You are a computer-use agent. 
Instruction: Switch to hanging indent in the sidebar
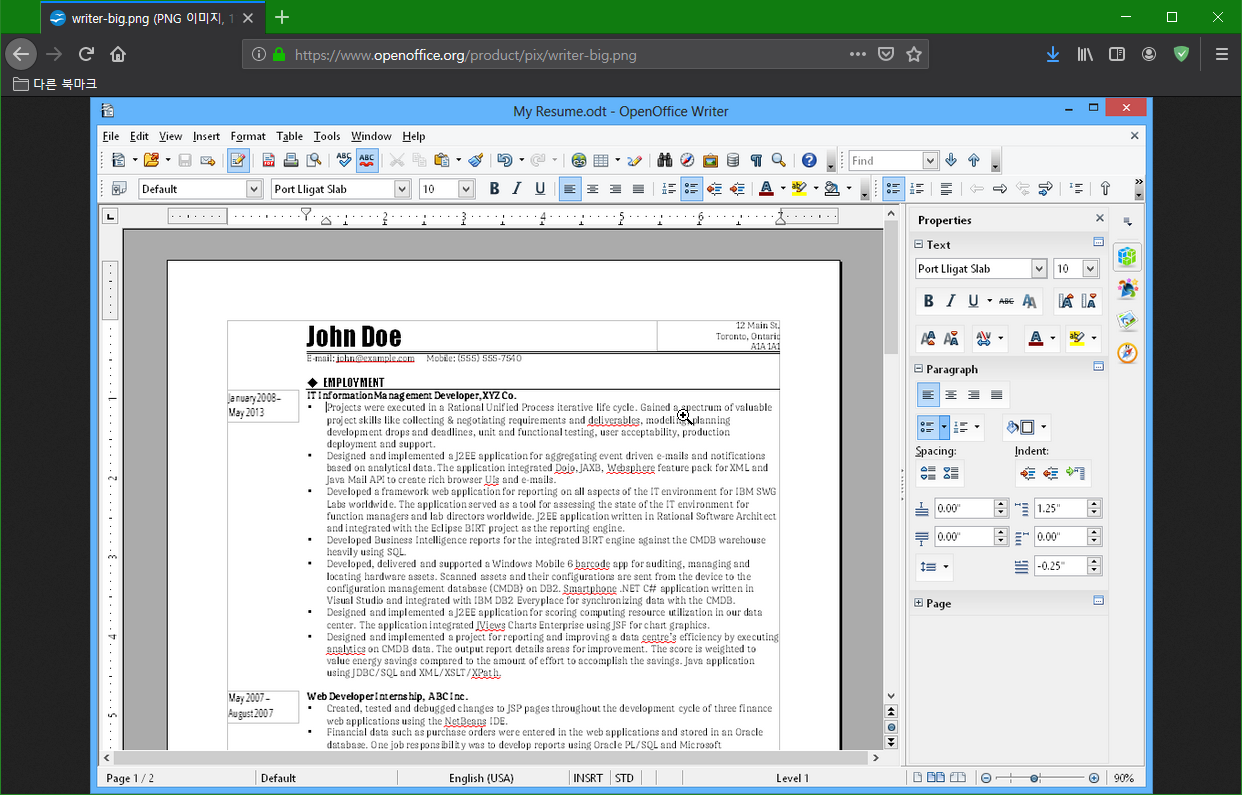point(1075,473)
